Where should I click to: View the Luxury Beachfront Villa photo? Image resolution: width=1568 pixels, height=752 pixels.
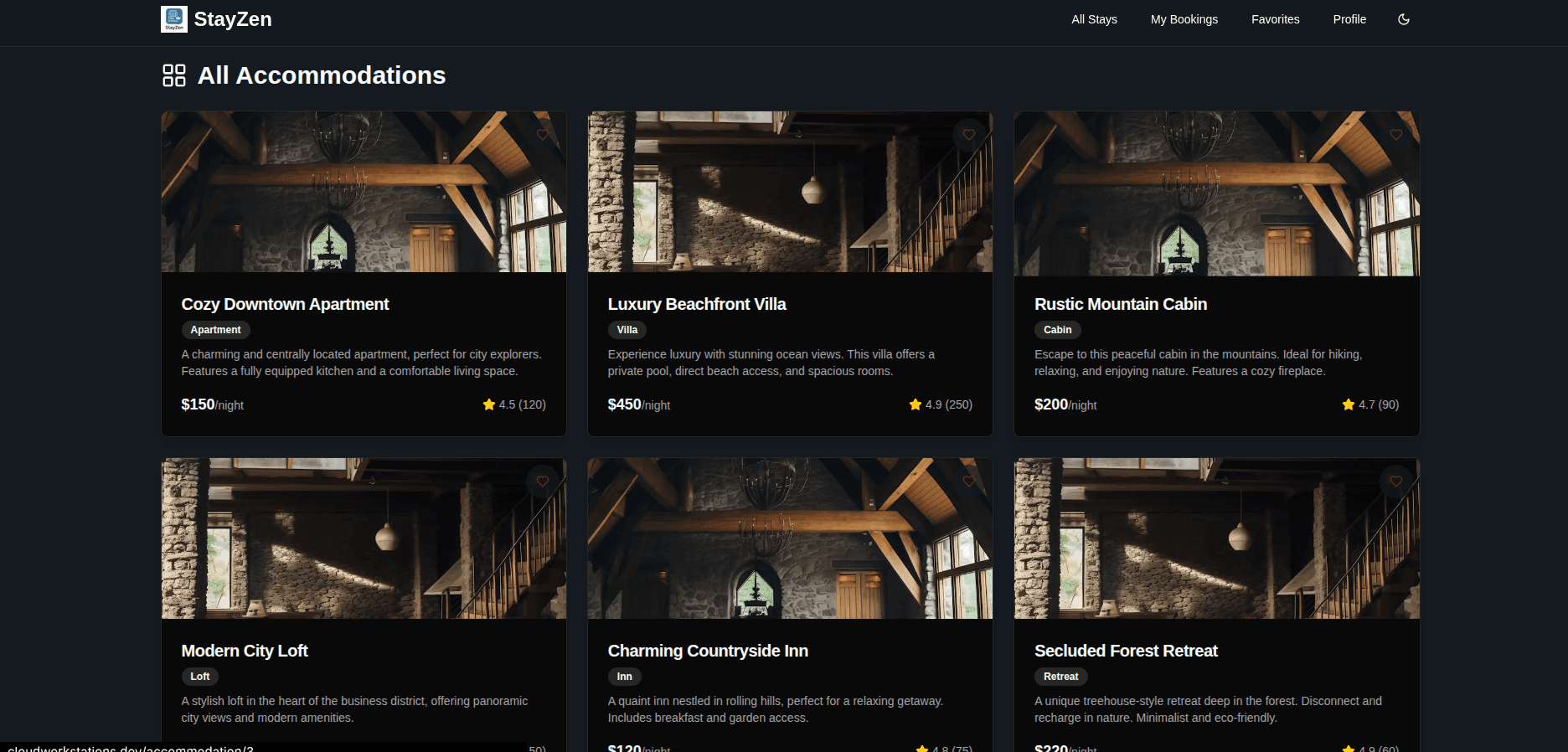(790, 192)
